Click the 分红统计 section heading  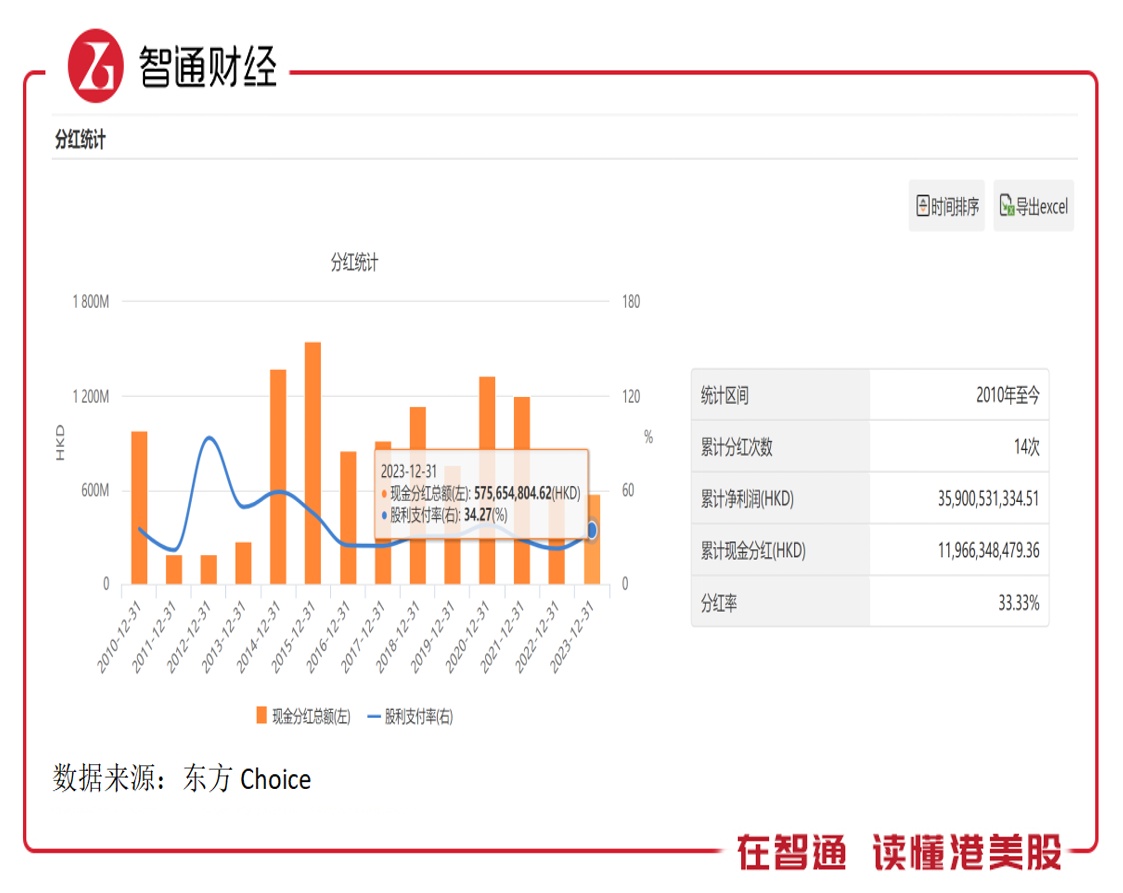point(80,139)
